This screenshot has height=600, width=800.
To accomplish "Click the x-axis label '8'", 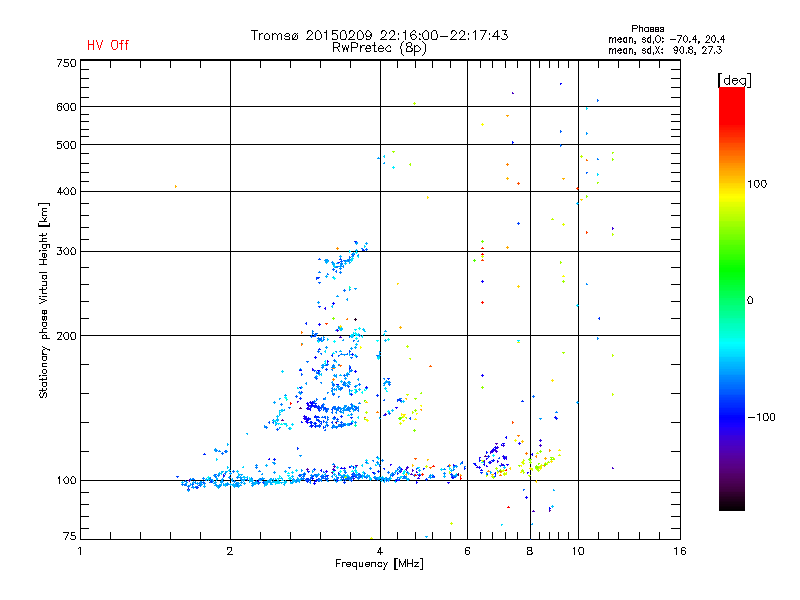I will pos(530,551).
